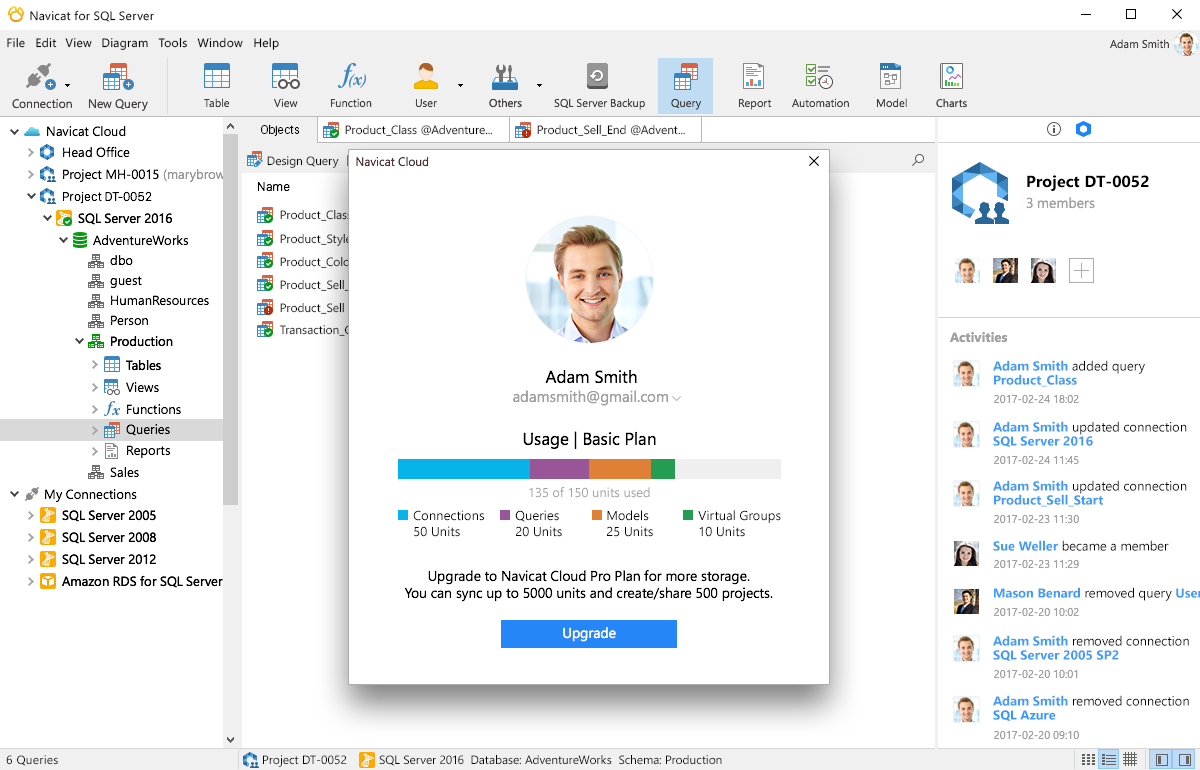Collapse the My Connections group

click(x=14, y=494)
